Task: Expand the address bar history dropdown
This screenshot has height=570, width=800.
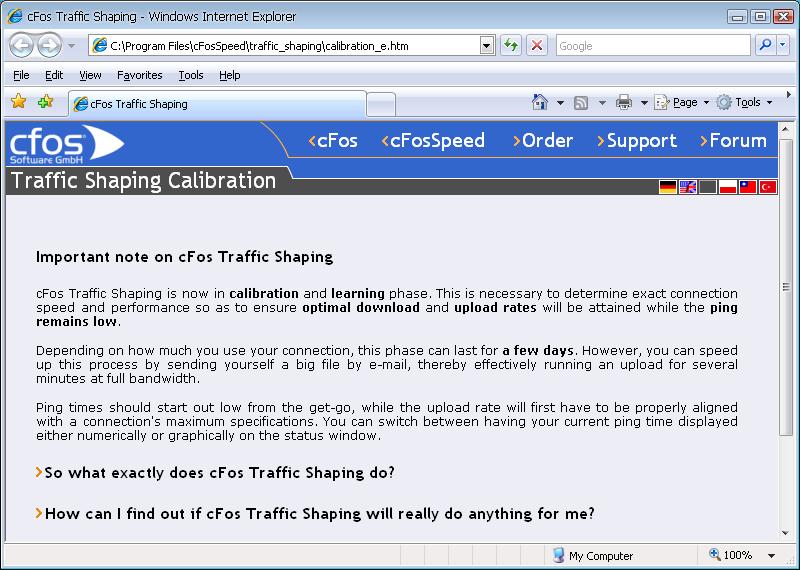Action: [x=487, y=46]
